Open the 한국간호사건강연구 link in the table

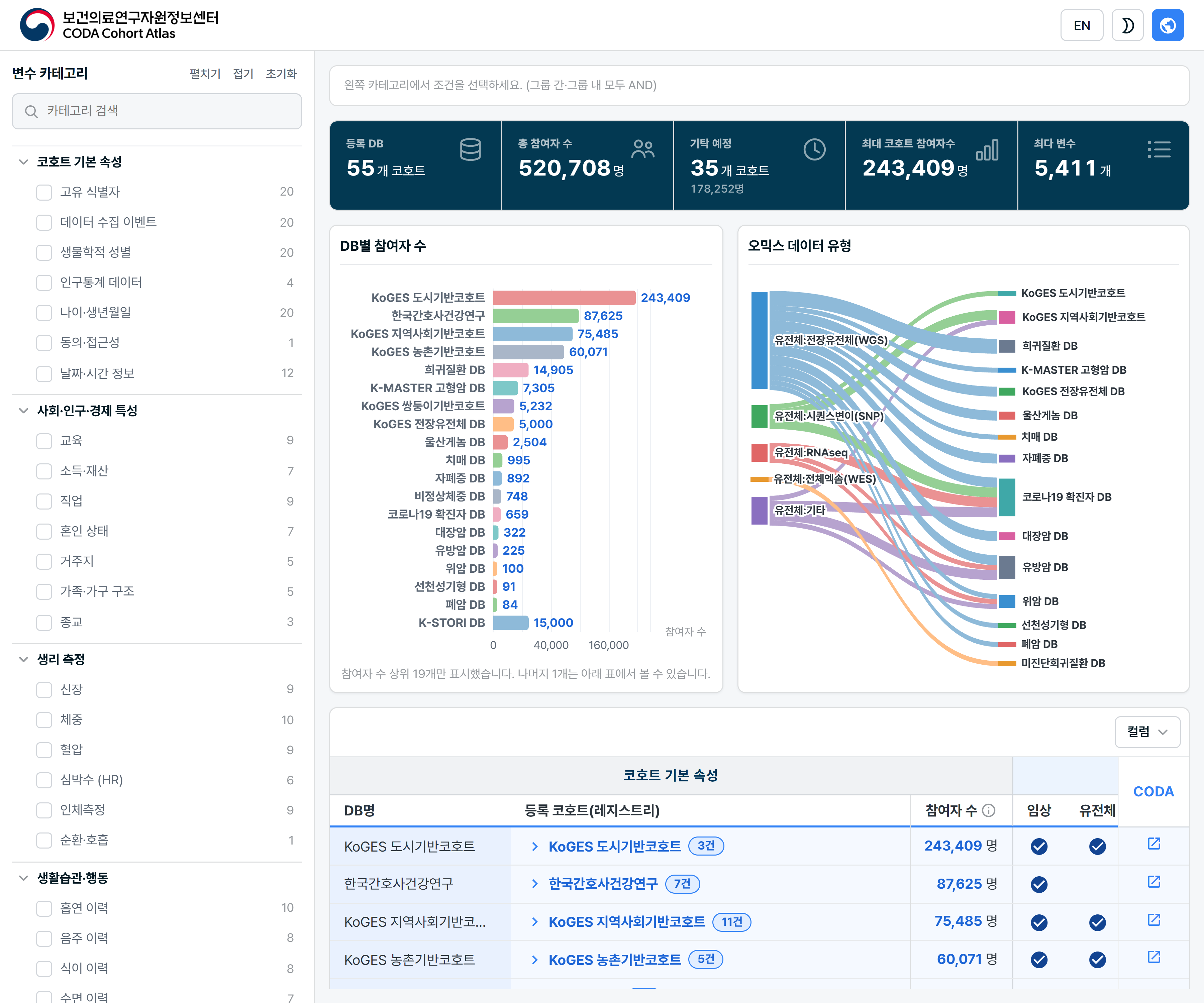603,884
